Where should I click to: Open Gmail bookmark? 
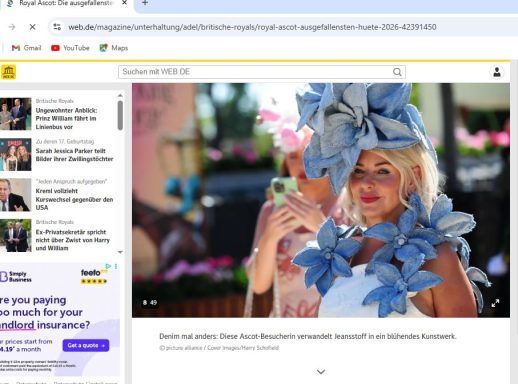pyautogui.click(x=26, y=48)
